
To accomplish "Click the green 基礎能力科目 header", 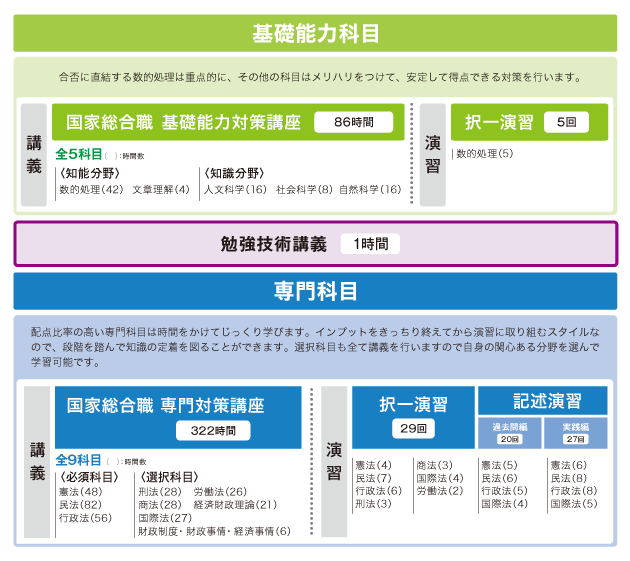I will pos(315,34).
